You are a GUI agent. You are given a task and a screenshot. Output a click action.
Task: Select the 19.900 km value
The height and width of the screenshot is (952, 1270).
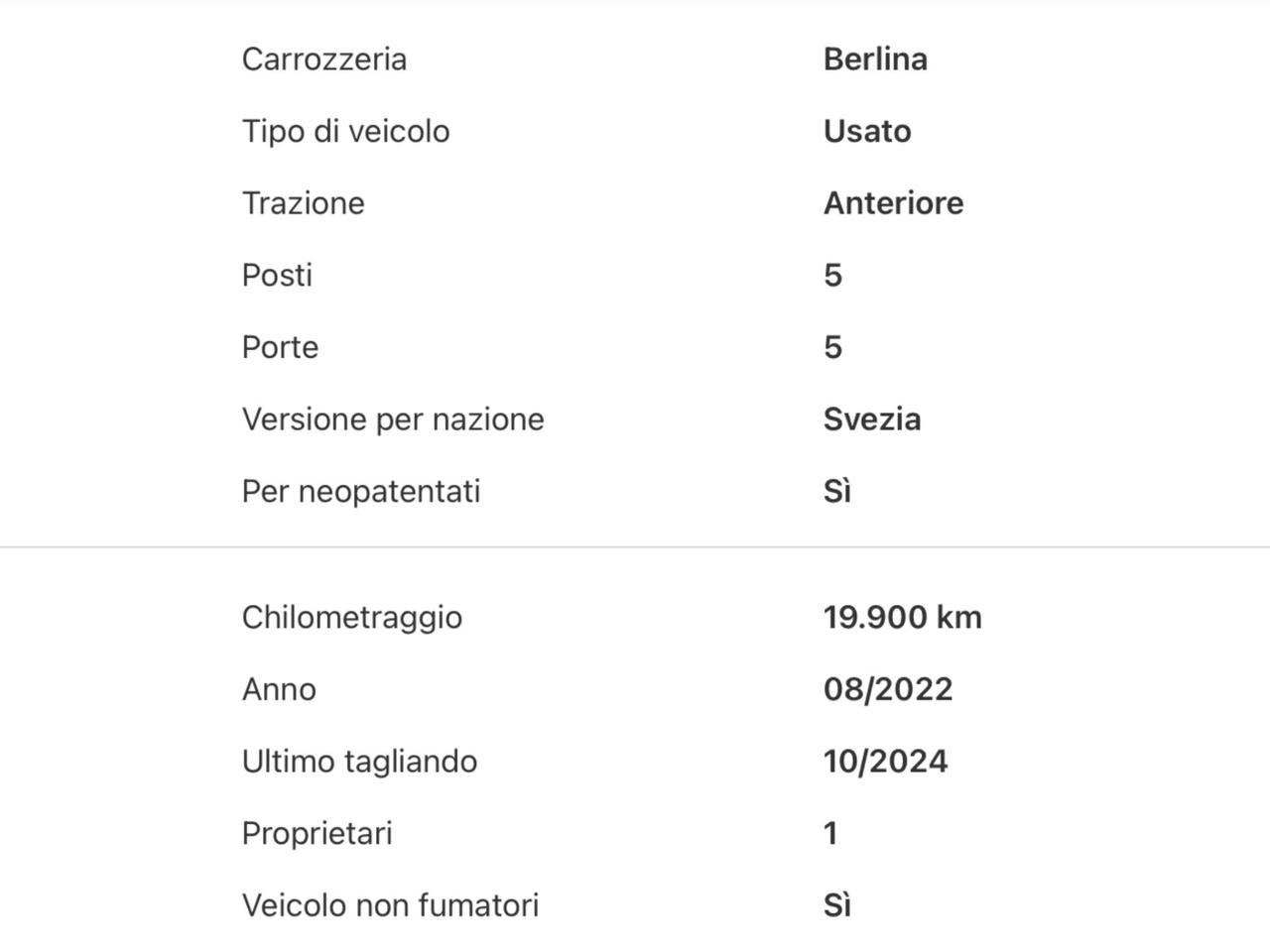pyautogui.click(x=902, y=617)
